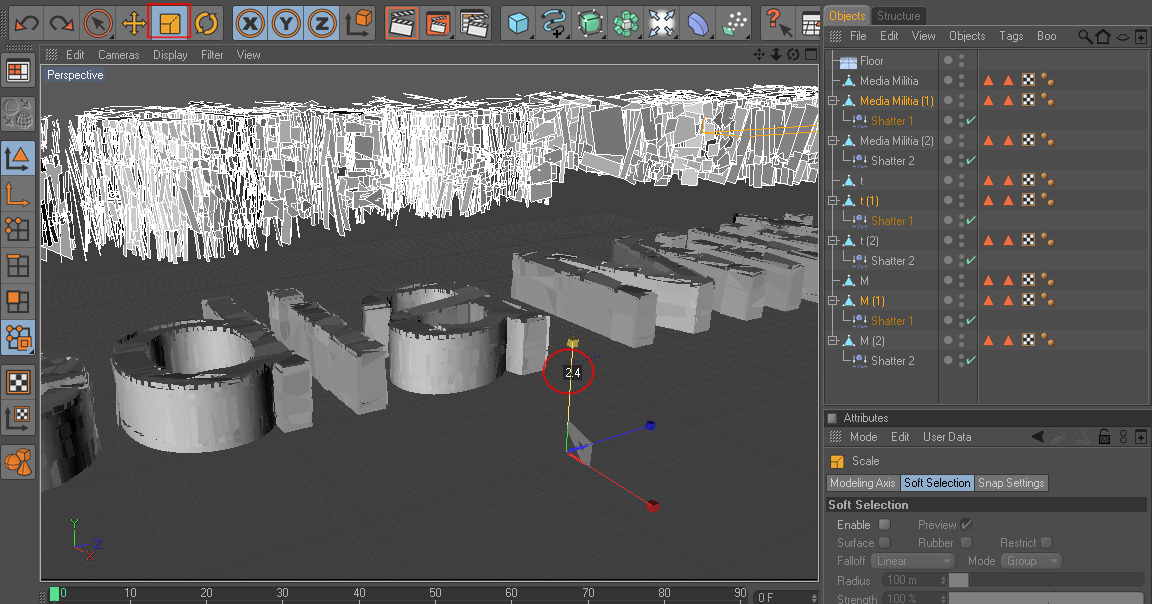Toggle the Floor visibility dot

click(948, 60)
